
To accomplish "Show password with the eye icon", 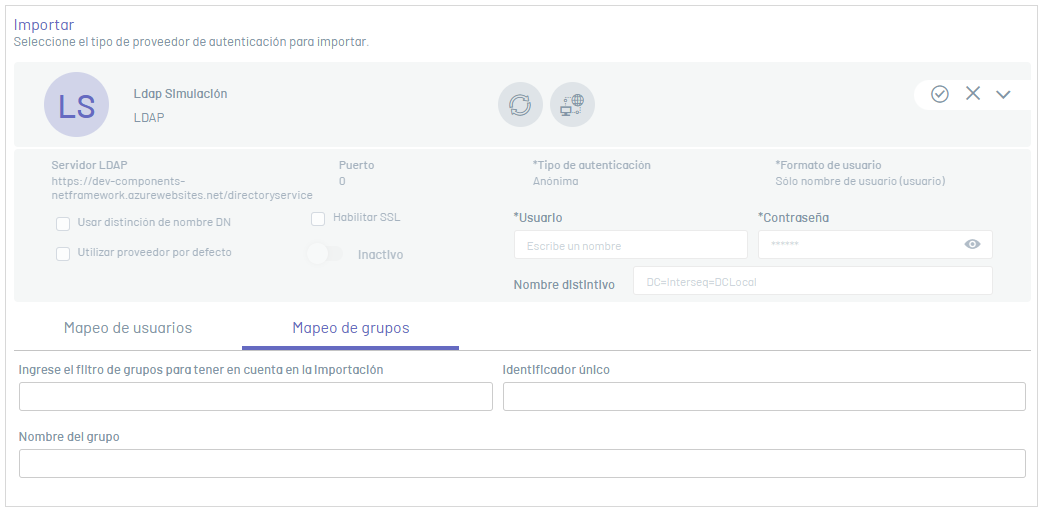I will click(973, 244).
